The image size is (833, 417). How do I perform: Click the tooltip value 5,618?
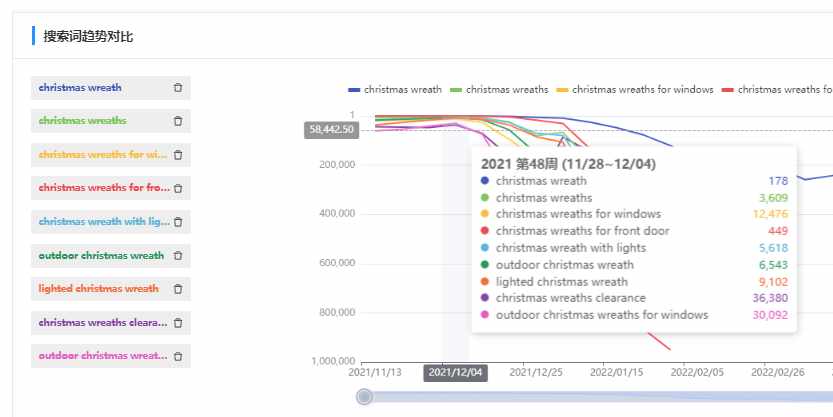click(x=774, y=248)
